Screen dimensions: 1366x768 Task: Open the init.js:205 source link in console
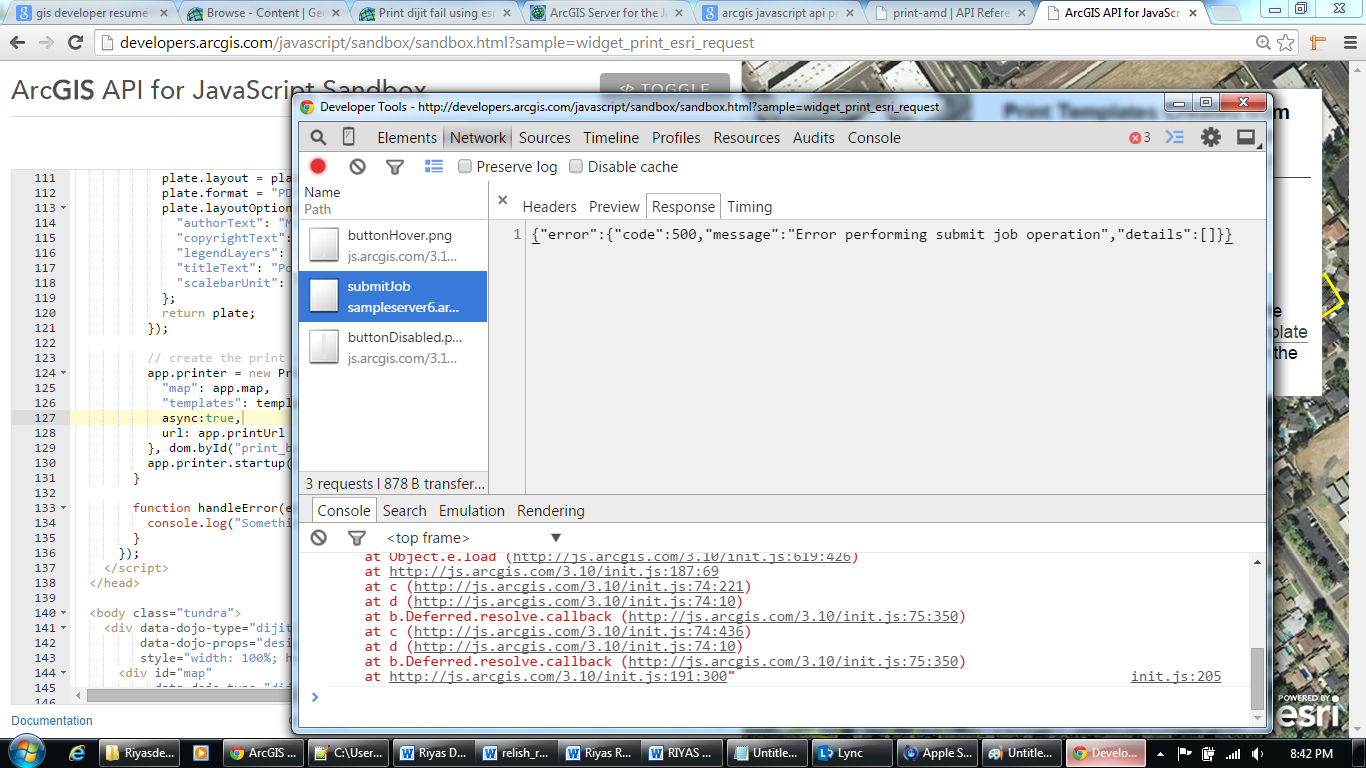click(x=1176, y=677)
